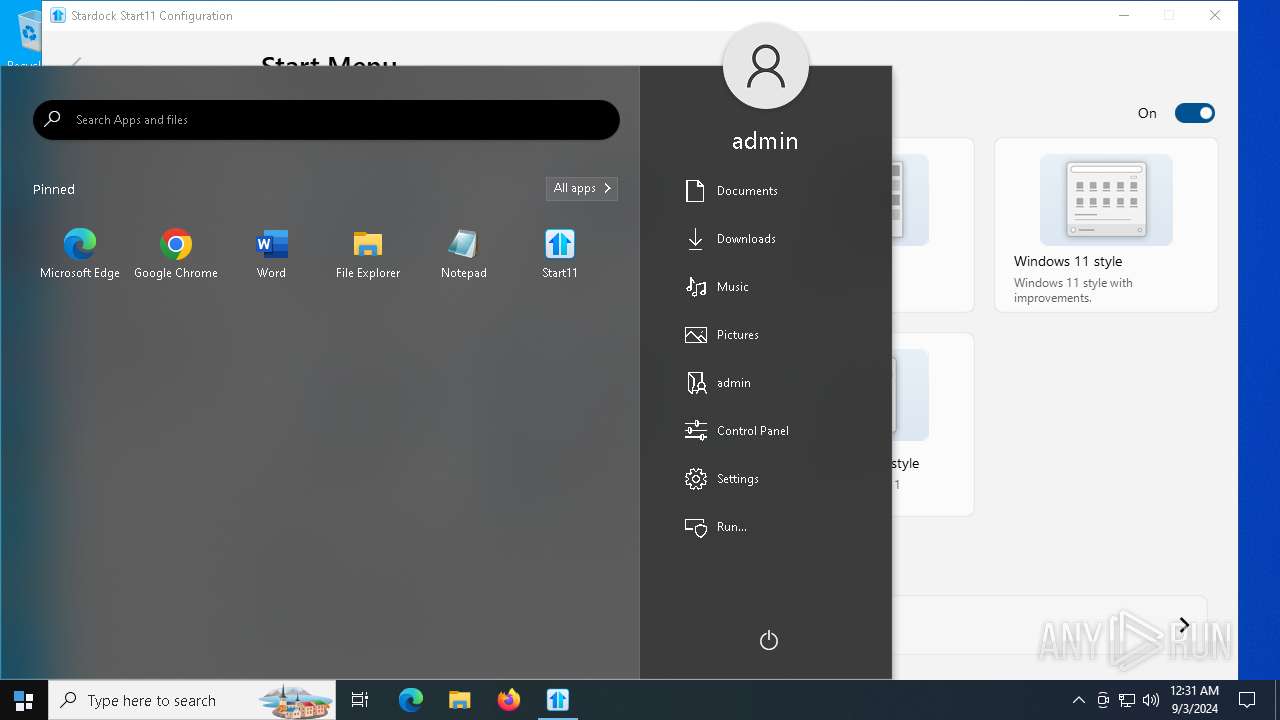Image resolution: width=1280 pixels, height=720 pixels.
Task: Open Start11 pinned app
Action: [560, 254]
